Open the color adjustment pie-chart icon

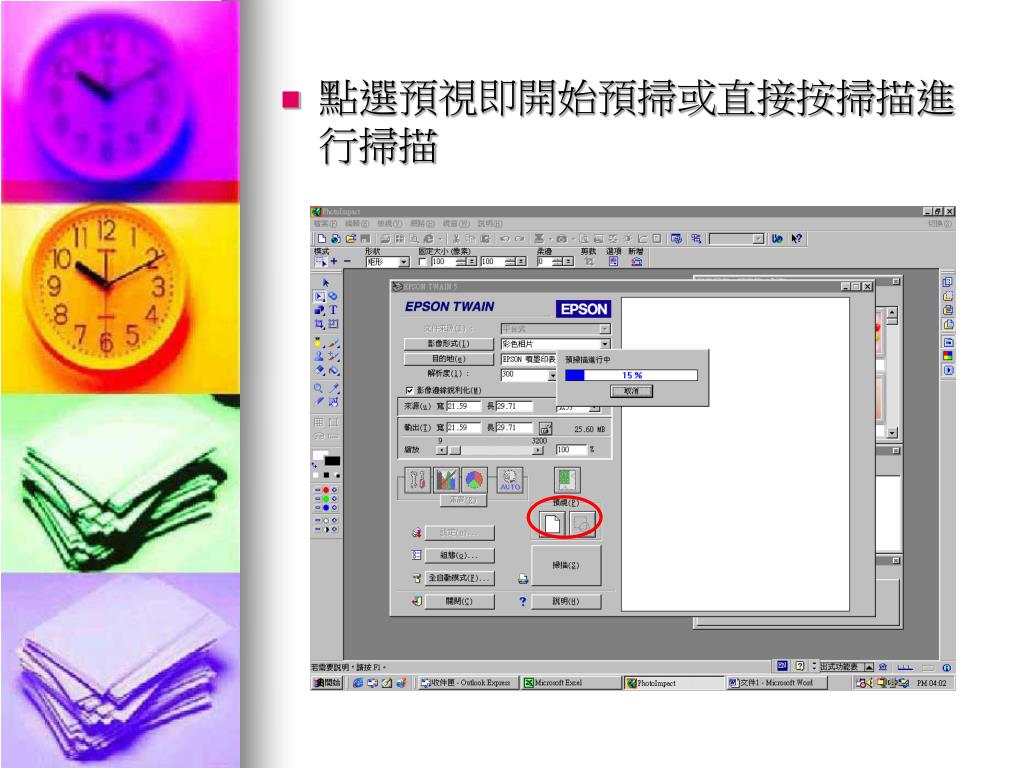(x=474, y=481)
